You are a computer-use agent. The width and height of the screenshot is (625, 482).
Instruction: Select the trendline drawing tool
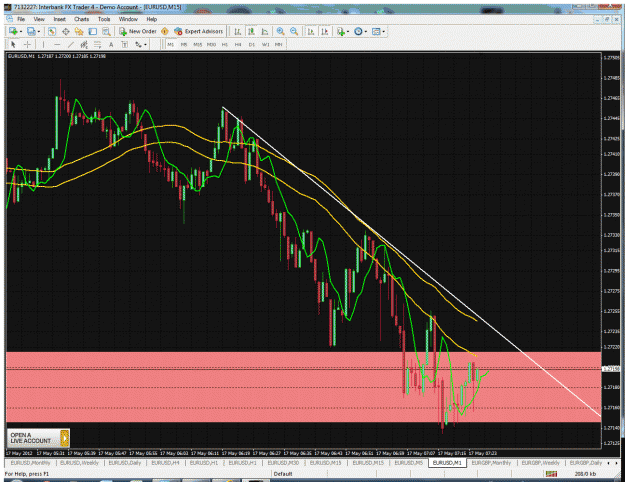pos(71,45)
